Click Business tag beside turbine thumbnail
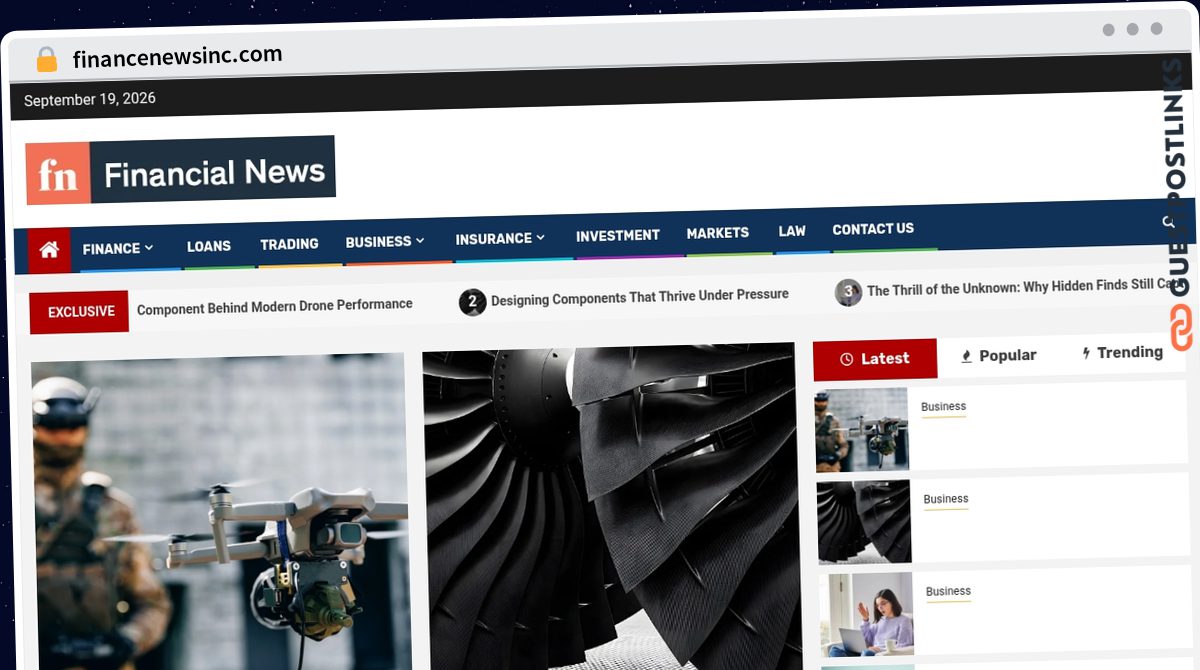Screen dimensions: 1200x670 click(946, 499)
